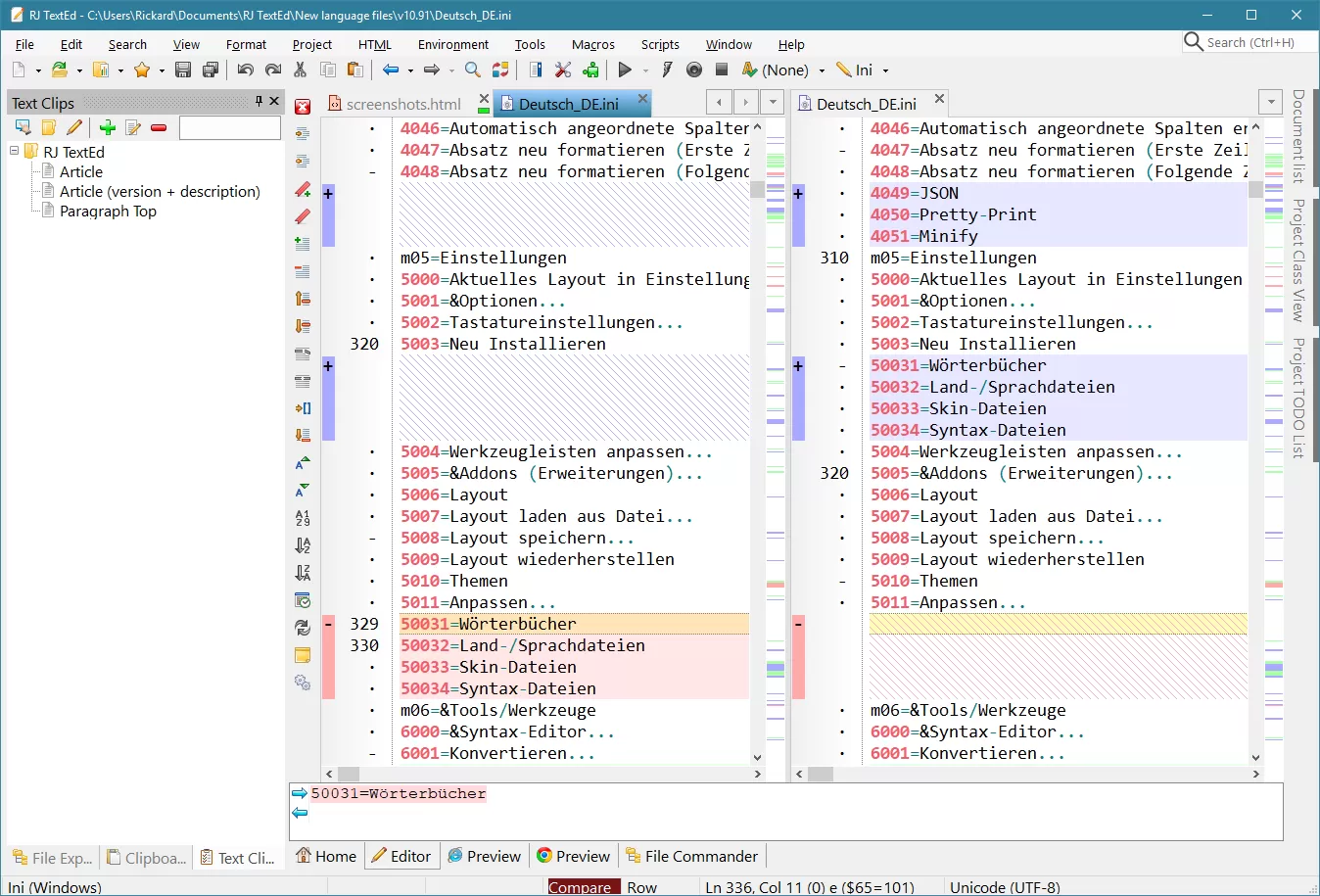Click the File Commander button
Image resolution: width=1320 pixels, height=896 pixels.
(x=691, y=856)
